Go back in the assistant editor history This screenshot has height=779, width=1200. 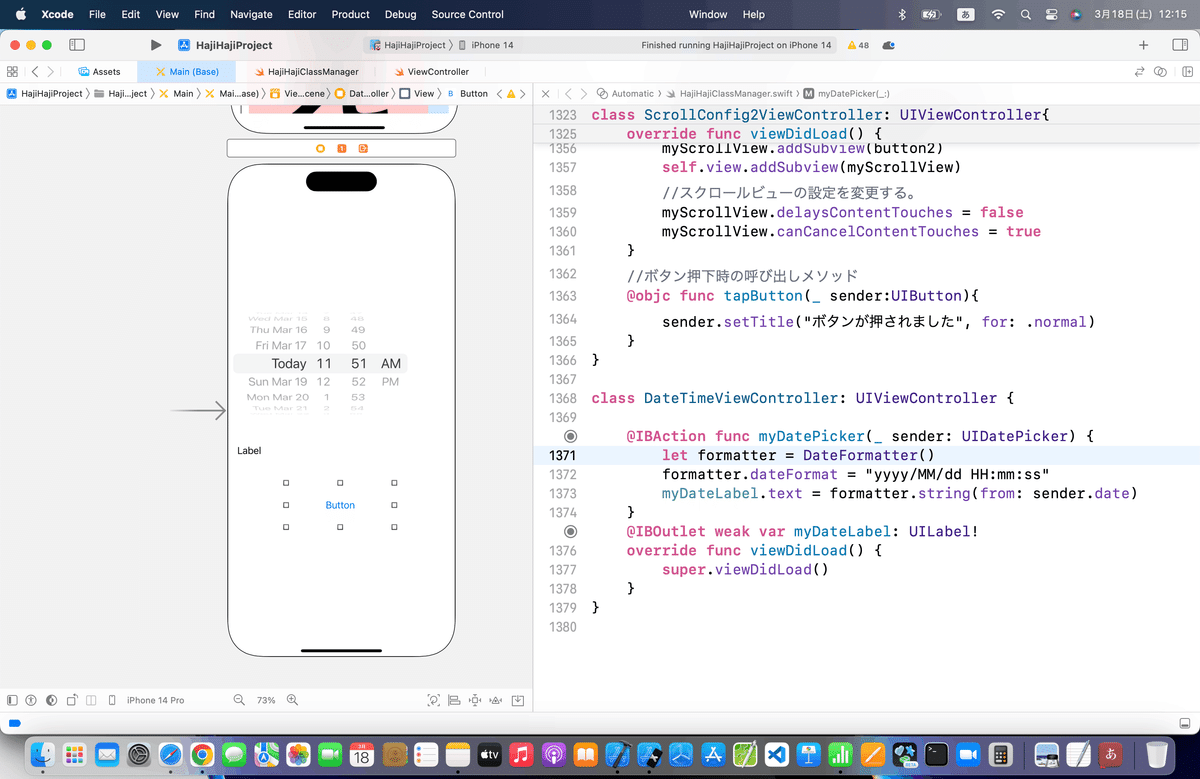click(x=568, y=93)
